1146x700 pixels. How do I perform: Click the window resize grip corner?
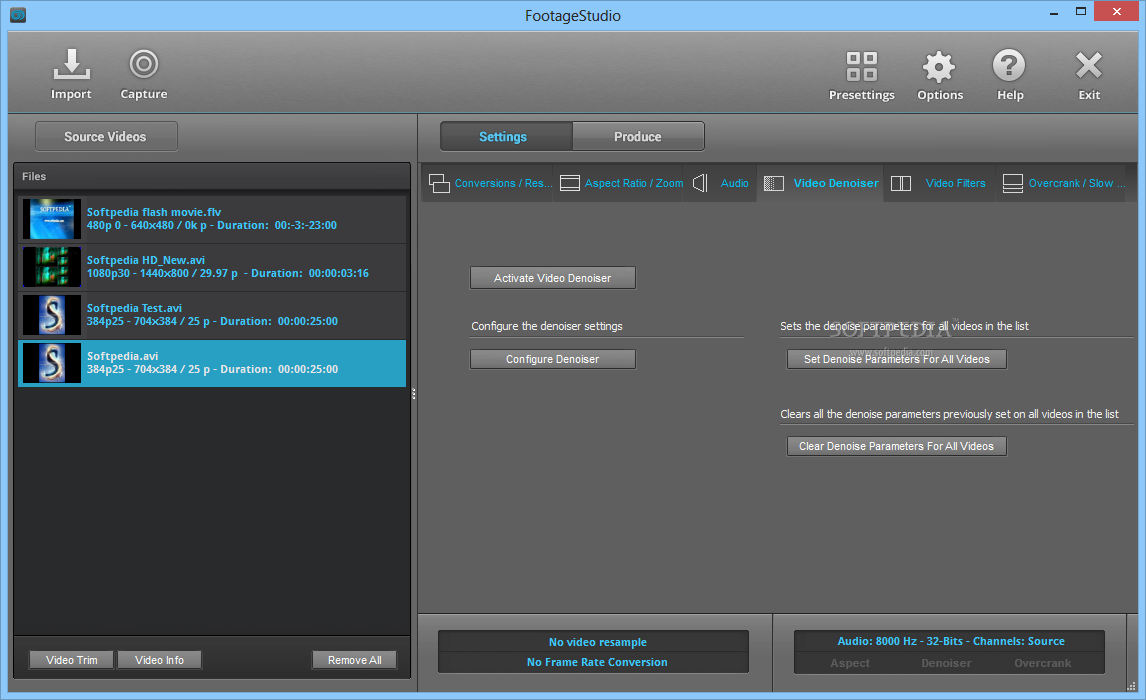[1131, 685]
